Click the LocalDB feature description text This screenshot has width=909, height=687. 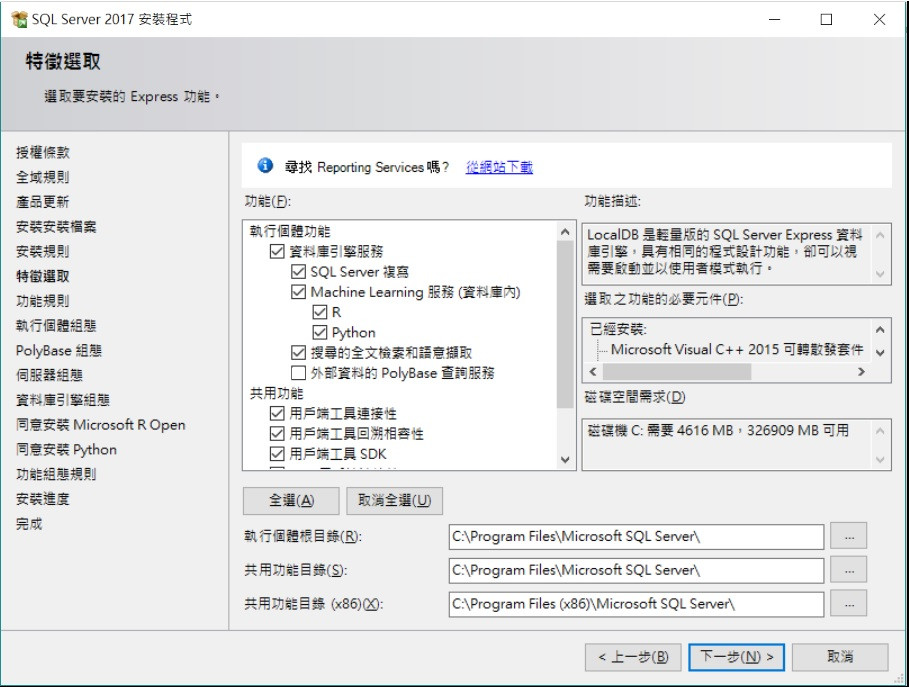pos(725,252)
